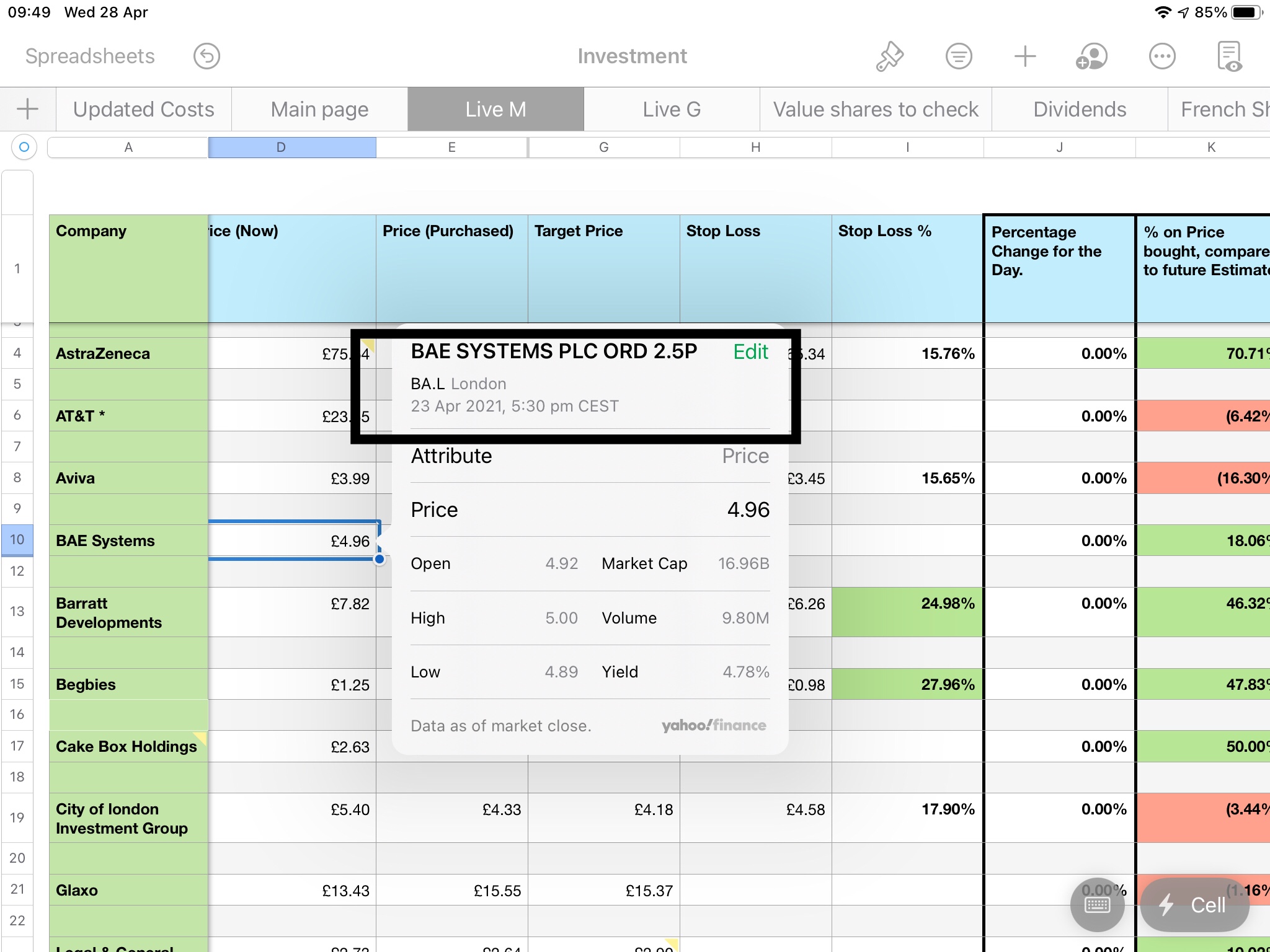
Task: Add a new sheet with plus tab
Action: pos(27,109)
